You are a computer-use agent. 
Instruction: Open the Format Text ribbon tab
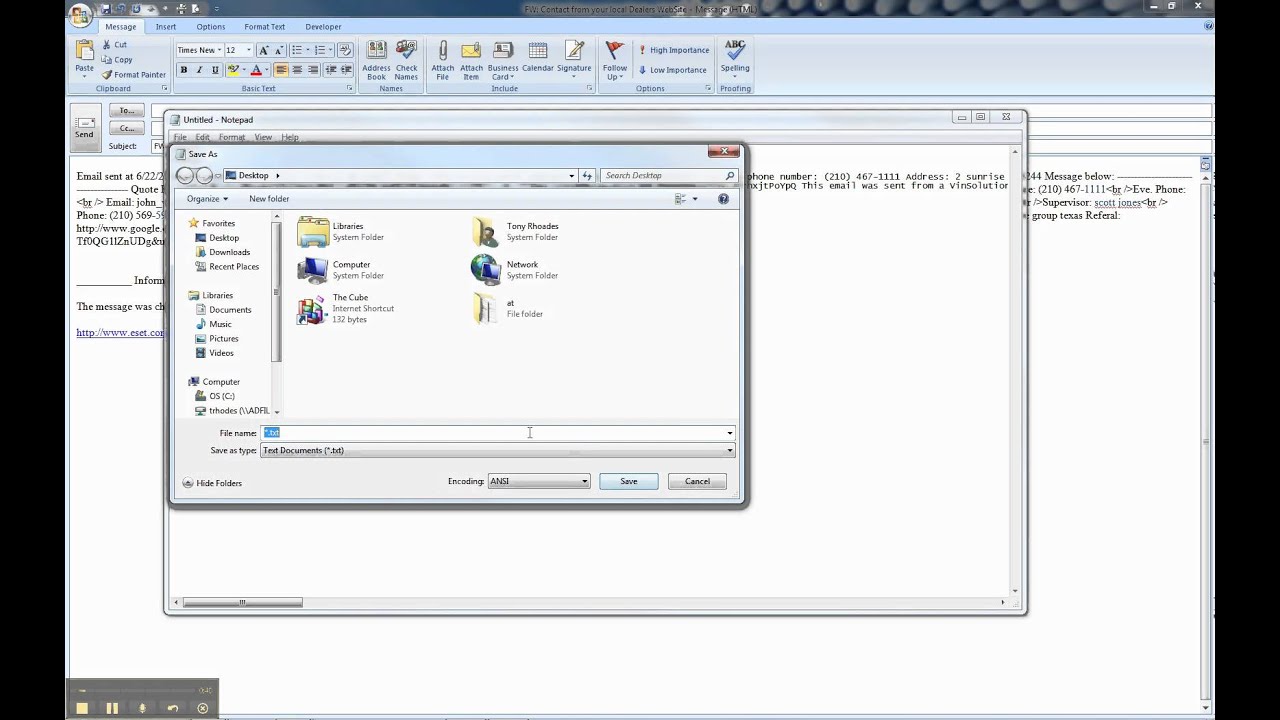[265, 27]
